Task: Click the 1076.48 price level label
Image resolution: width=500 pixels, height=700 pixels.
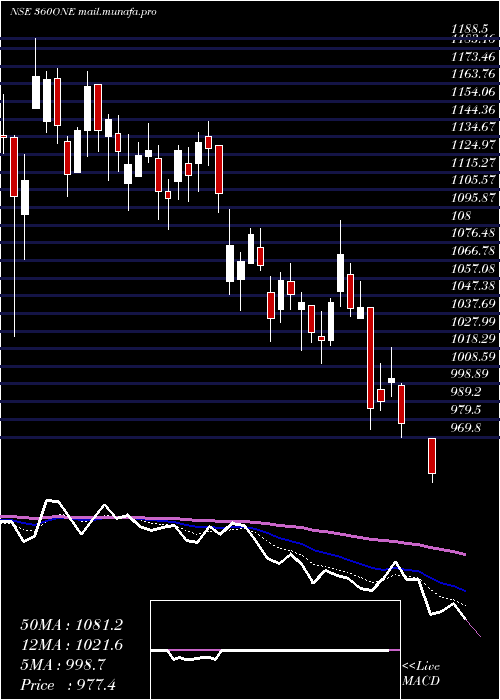Action: (473, 233)
